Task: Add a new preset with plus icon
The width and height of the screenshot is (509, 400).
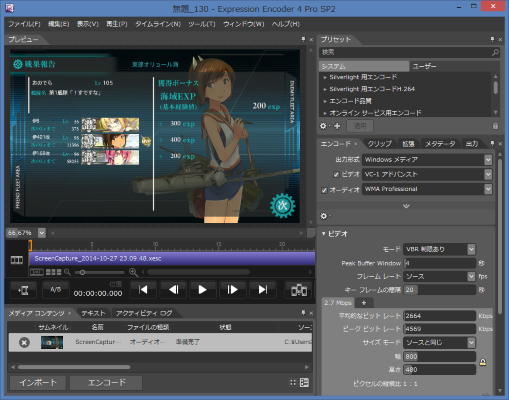Action: point(337,126)
